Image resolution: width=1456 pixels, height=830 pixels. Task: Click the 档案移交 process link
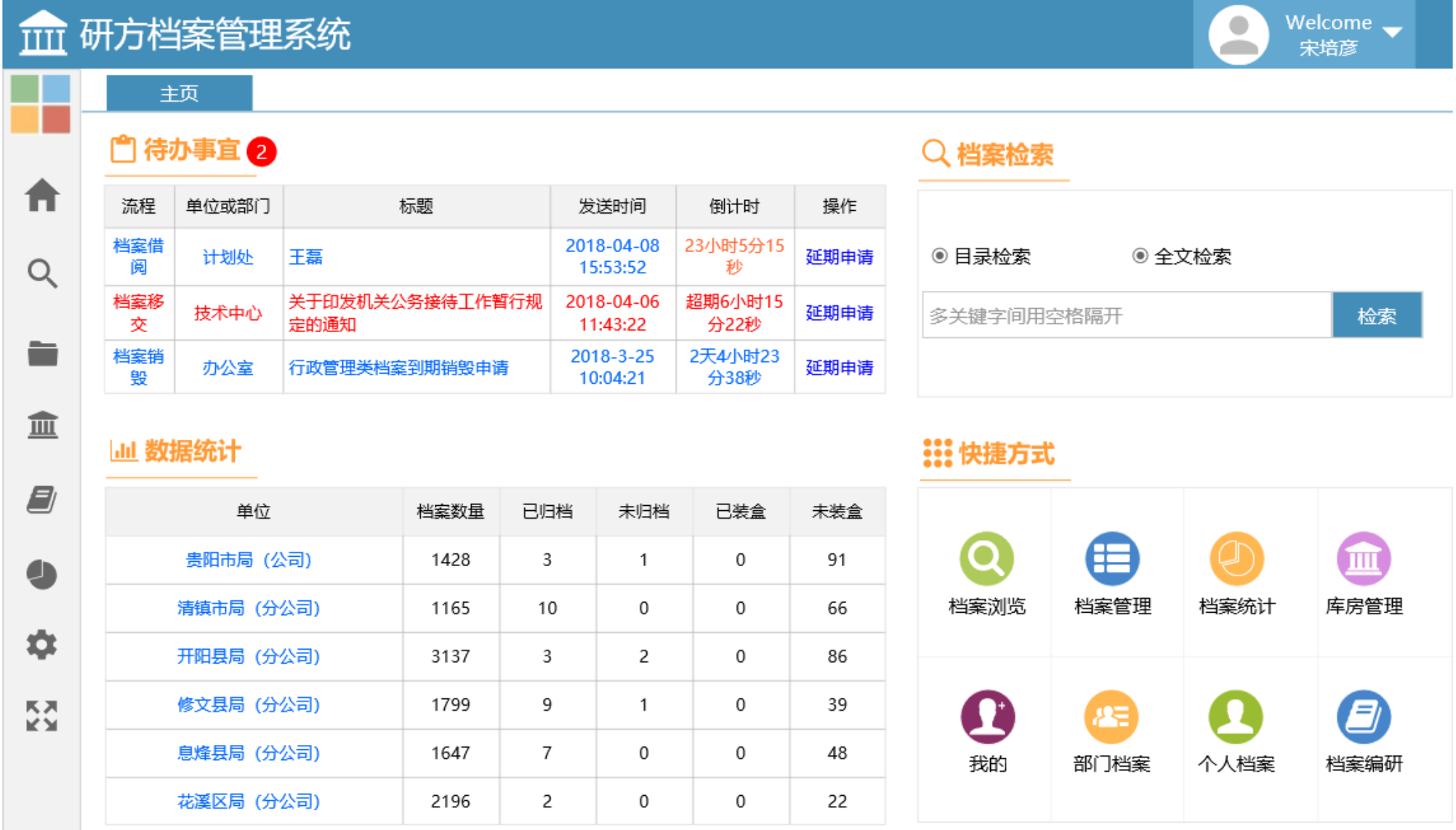point(138,313)
